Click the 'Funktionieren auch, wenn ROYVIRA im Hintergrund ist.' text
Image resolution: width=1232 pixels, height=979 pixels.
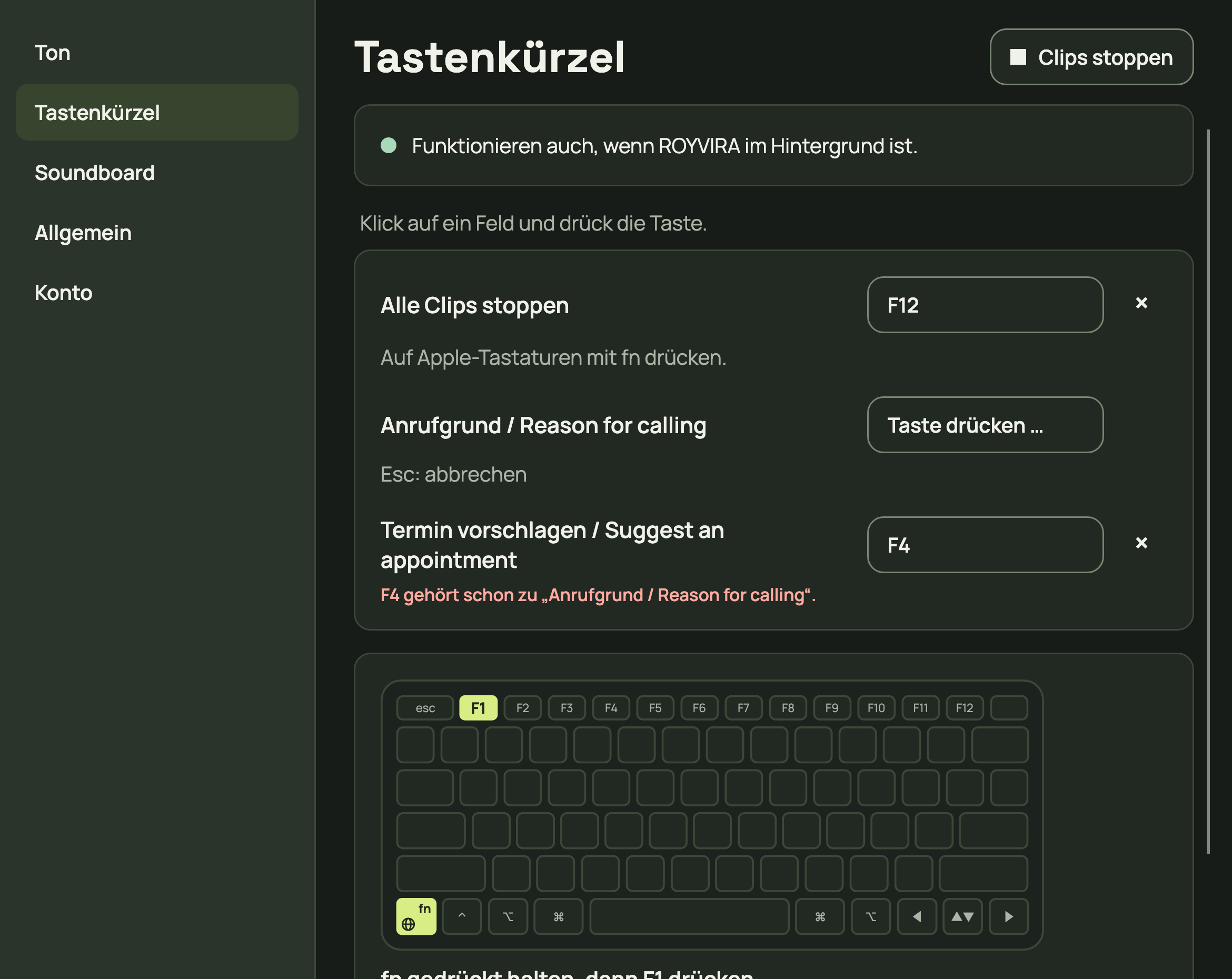(664, 146)
